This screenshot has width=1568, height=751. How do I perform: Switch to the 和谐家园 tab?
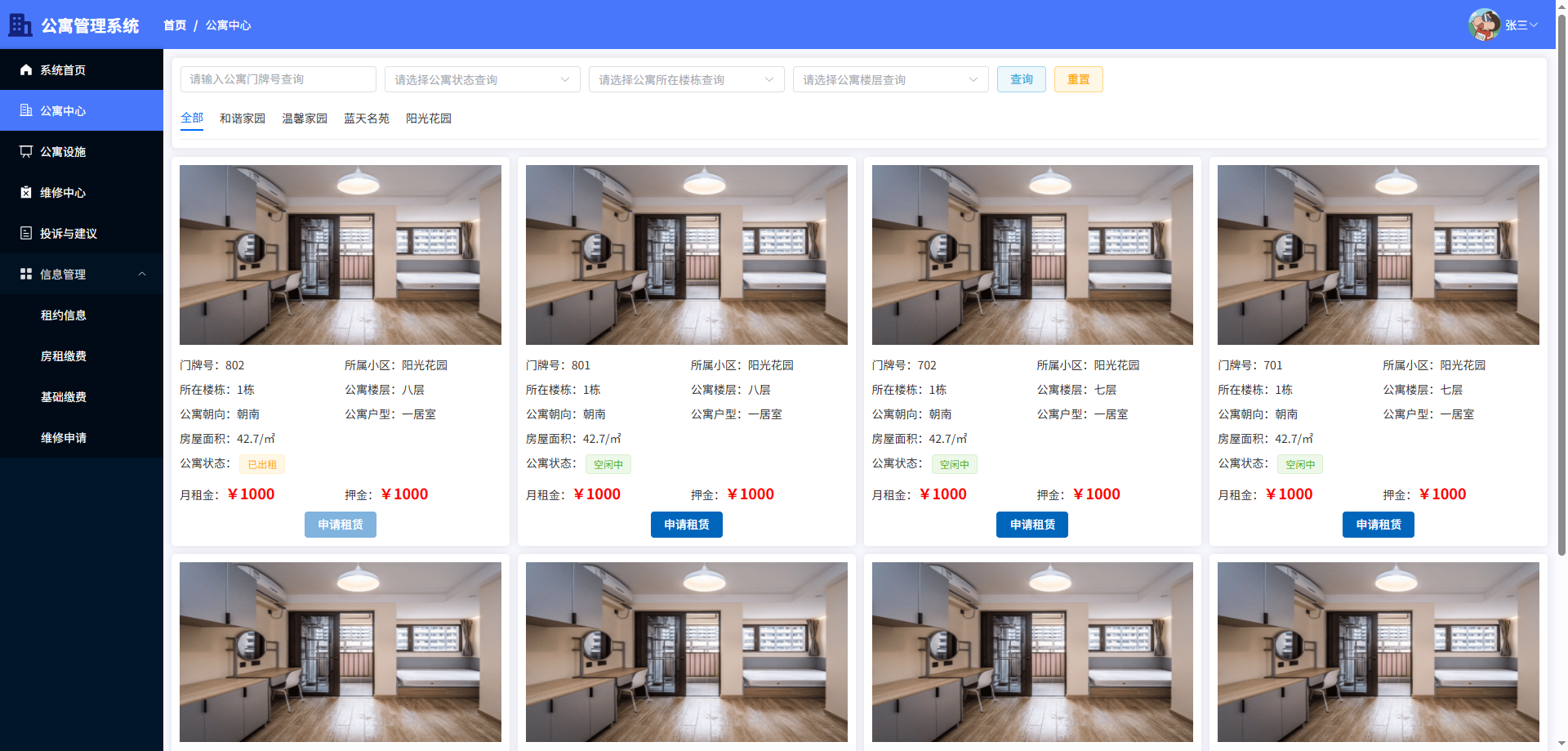[243, 118]
